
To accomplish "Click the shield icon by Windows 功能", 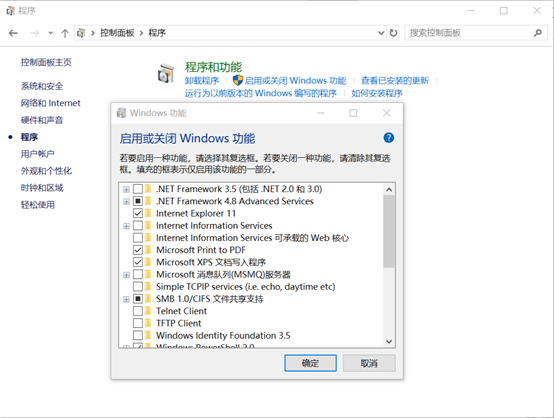I will pos(238,81).
